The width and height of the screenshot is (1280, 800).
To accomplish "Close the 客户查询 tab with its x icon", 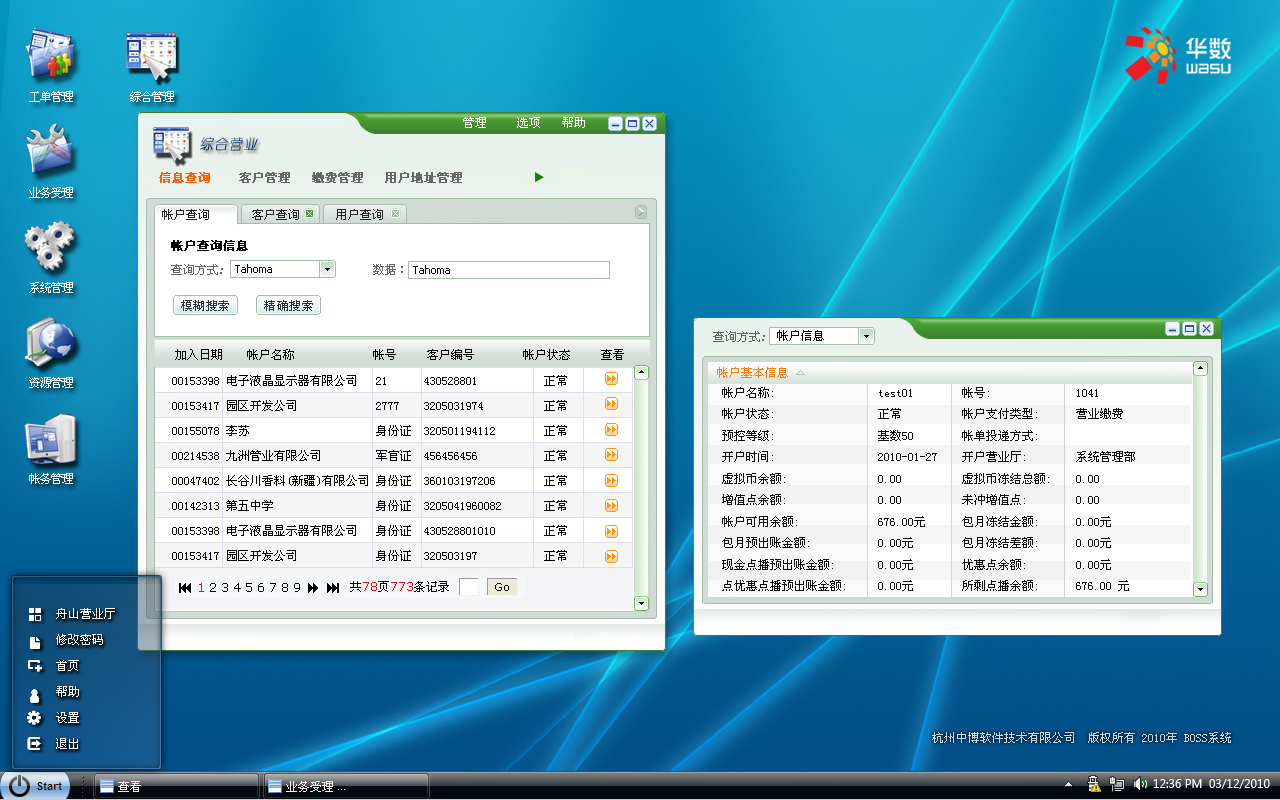I will coord(310,214).
